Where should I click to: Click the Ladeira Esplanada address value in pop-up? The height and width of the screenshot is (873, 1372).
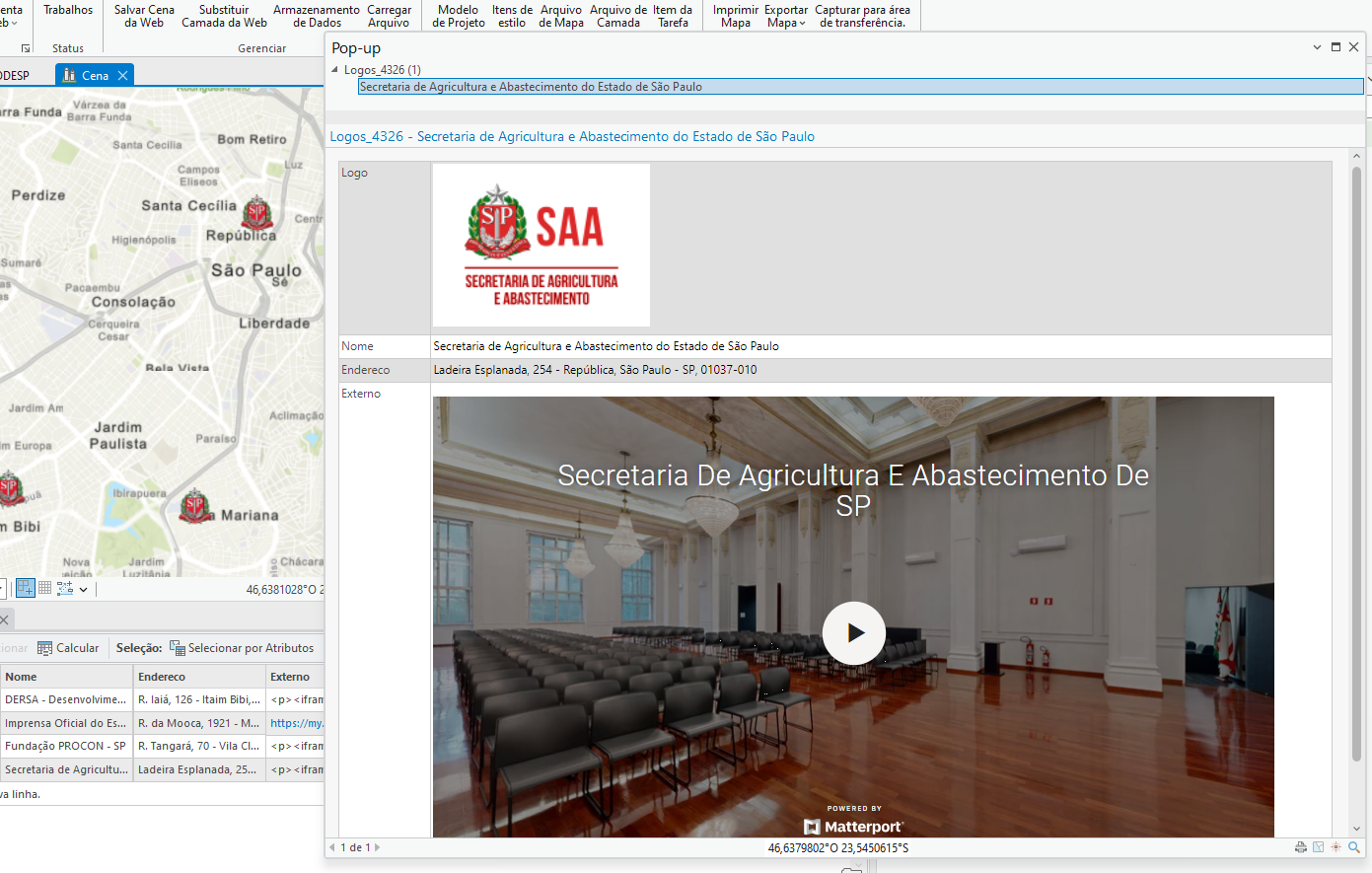point(596,370)
